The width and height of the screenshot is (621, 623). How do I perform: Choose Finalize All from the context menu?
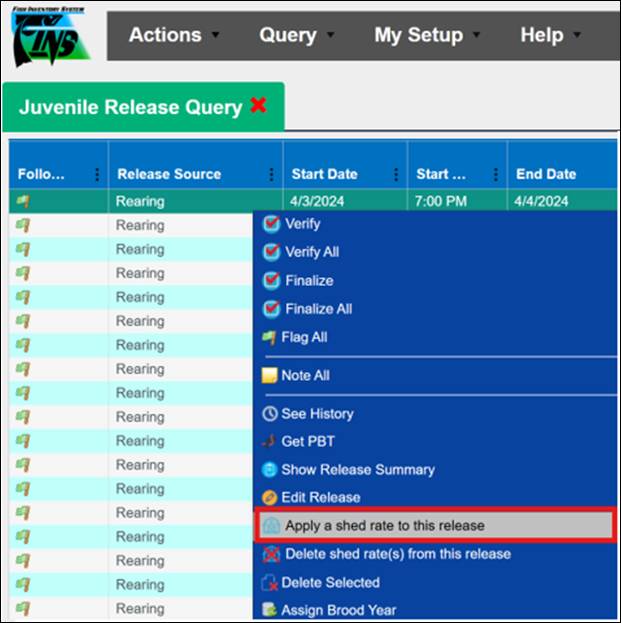point(319,309)
